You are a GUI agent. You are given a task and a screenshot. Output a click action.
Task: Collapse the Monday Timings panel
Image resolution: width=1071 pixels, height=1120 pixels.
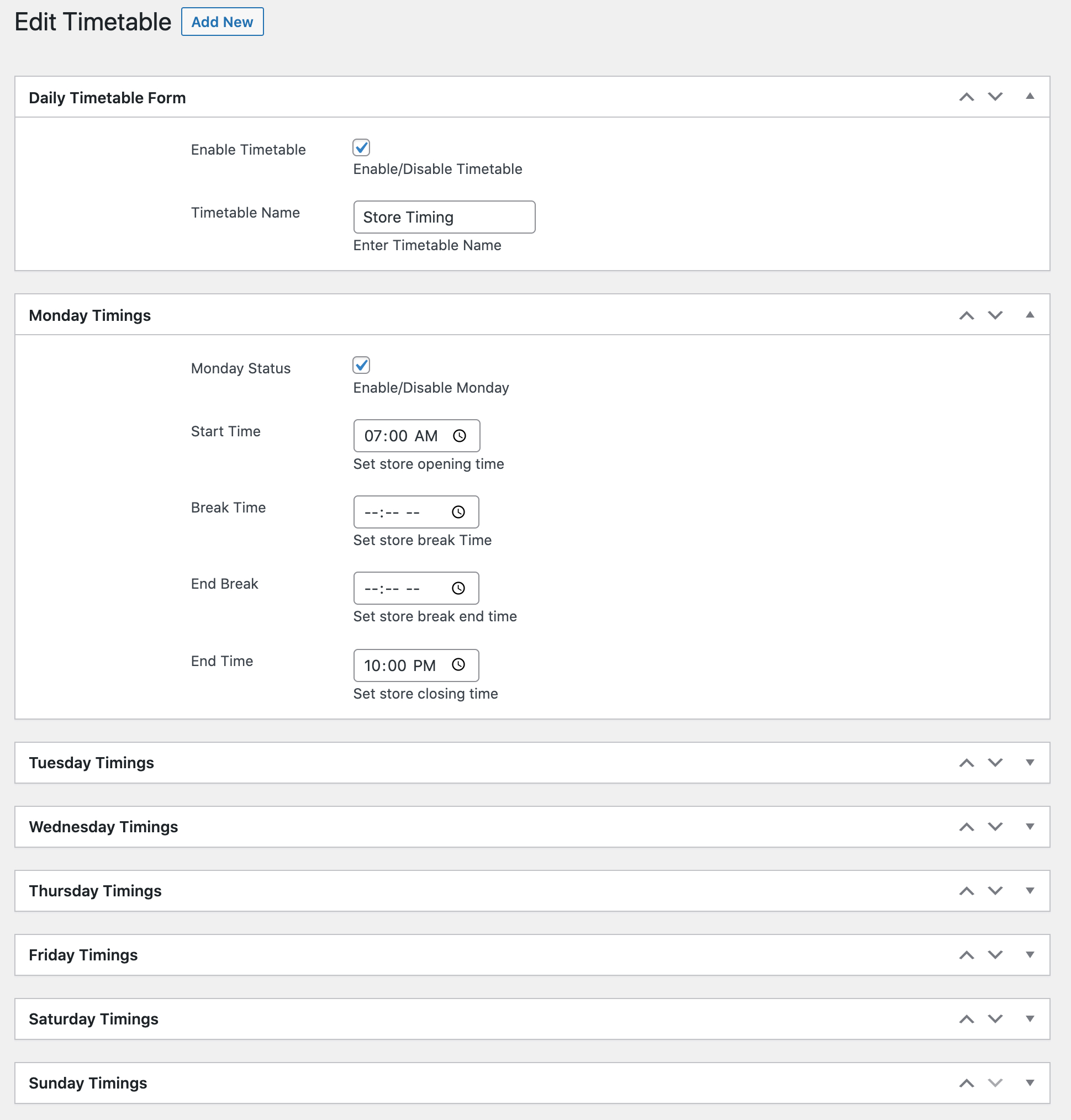click(x=1031, y=315)
